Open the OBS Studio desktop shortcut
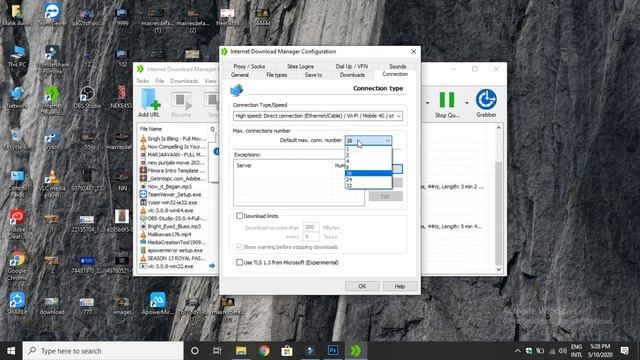The width and height of the screenshot is (640, 360). click(x=87, y=97)
